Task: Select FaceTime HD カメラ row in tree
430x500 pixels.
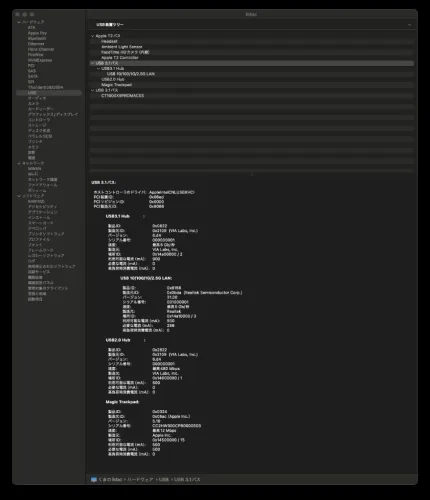Action: (x=252, y=52)
